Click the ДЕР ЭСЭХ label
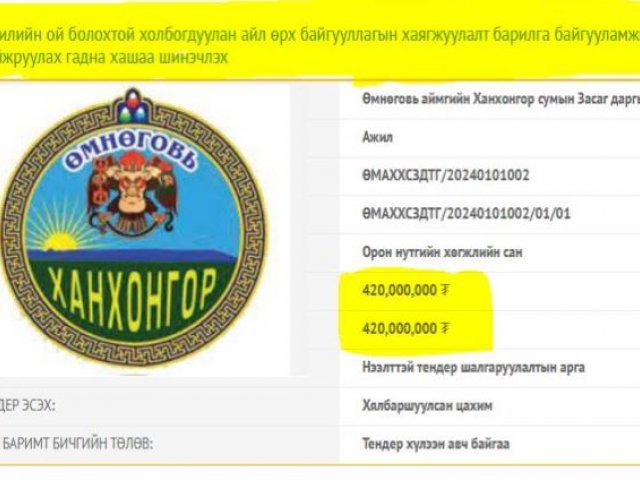 tap(28, 406)
